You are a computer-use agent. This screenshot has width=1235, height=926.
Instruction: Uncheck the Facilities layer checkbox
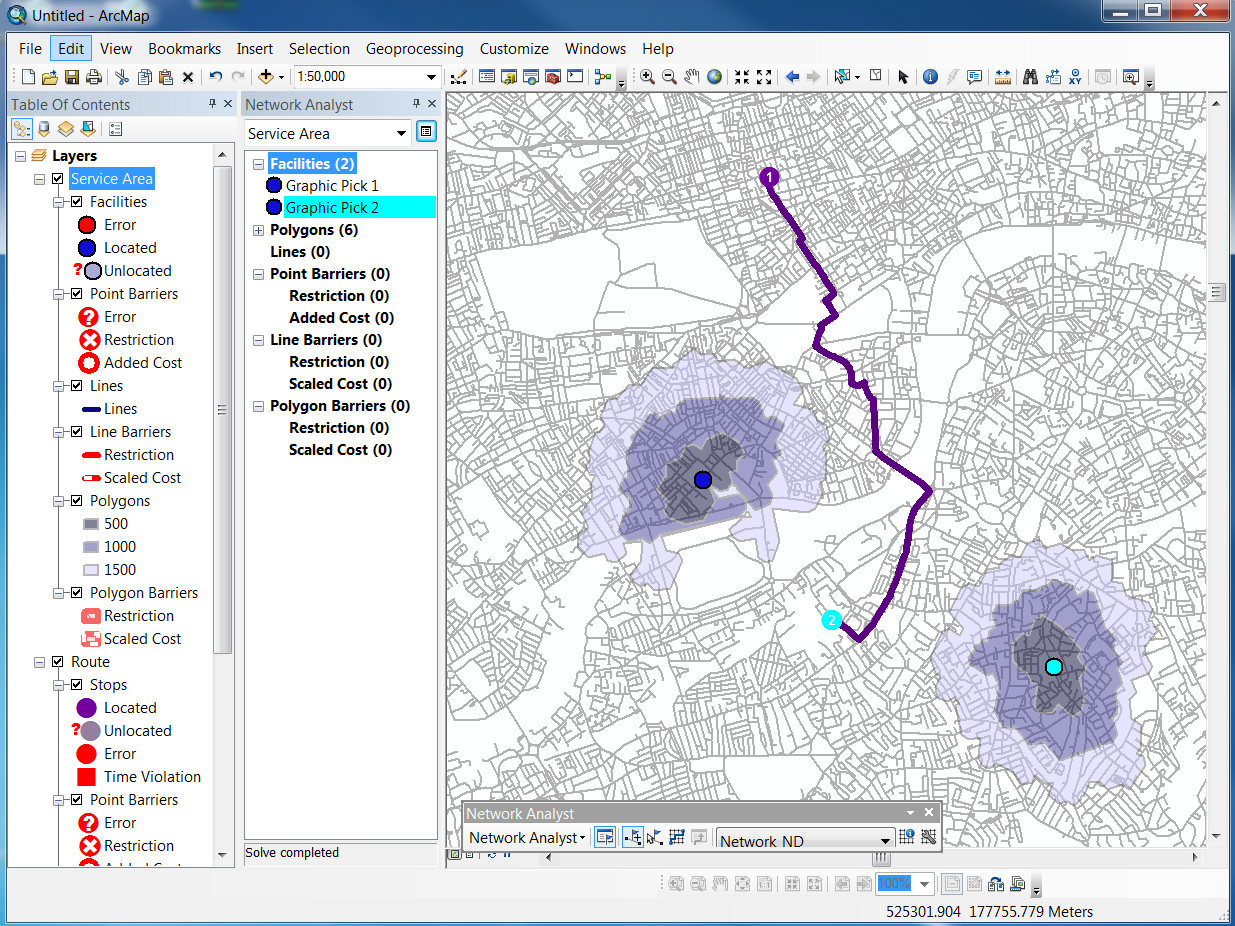pyautogui.click(x=77, y=202)
